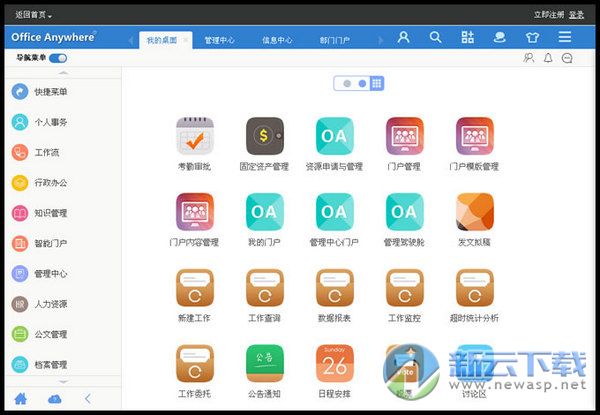
Task: Open the 公告通知 blackboard icon
Action: click(x=264, y=363)
